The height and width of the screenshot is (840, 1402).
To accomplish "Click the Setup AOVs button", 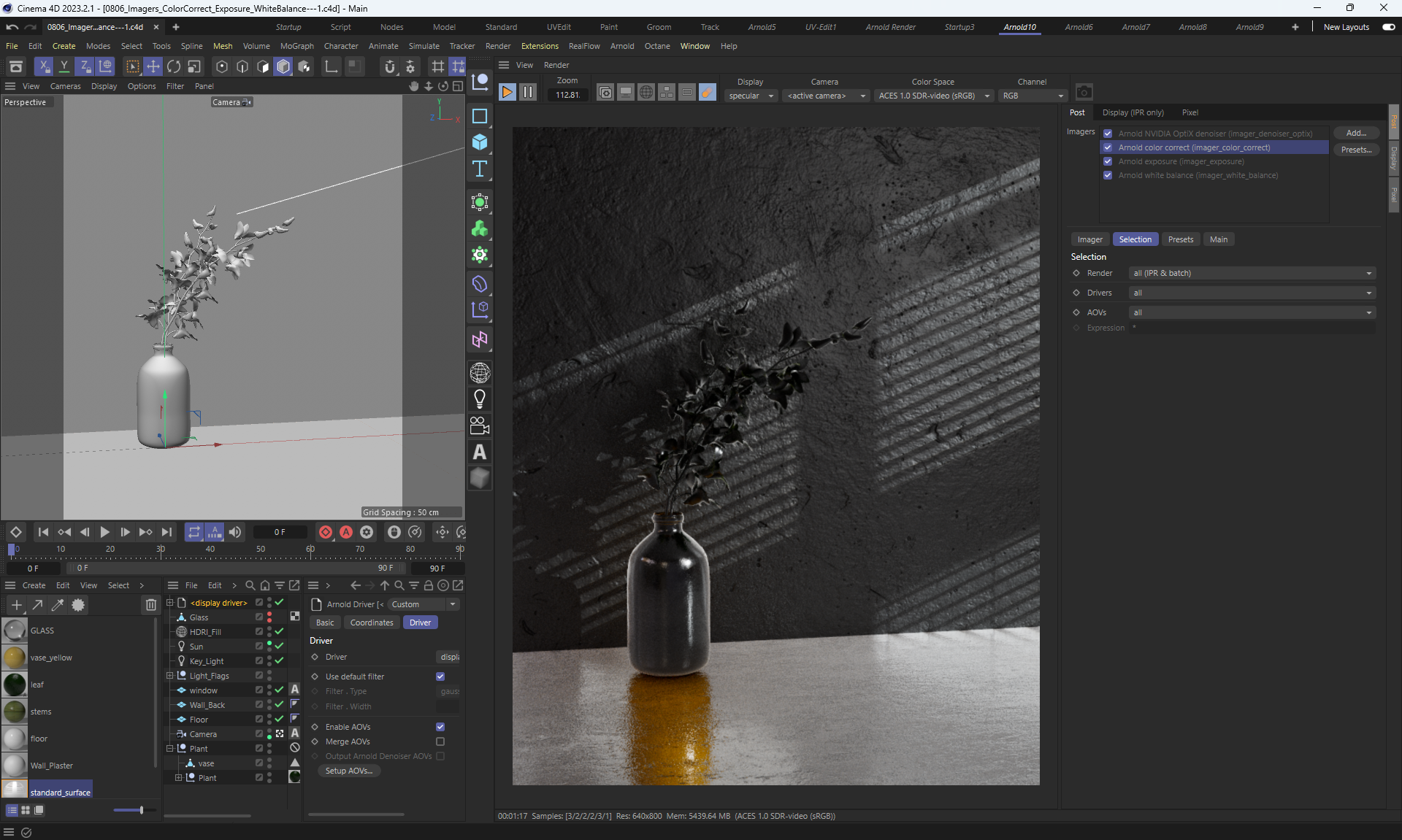I will [348, 771].
